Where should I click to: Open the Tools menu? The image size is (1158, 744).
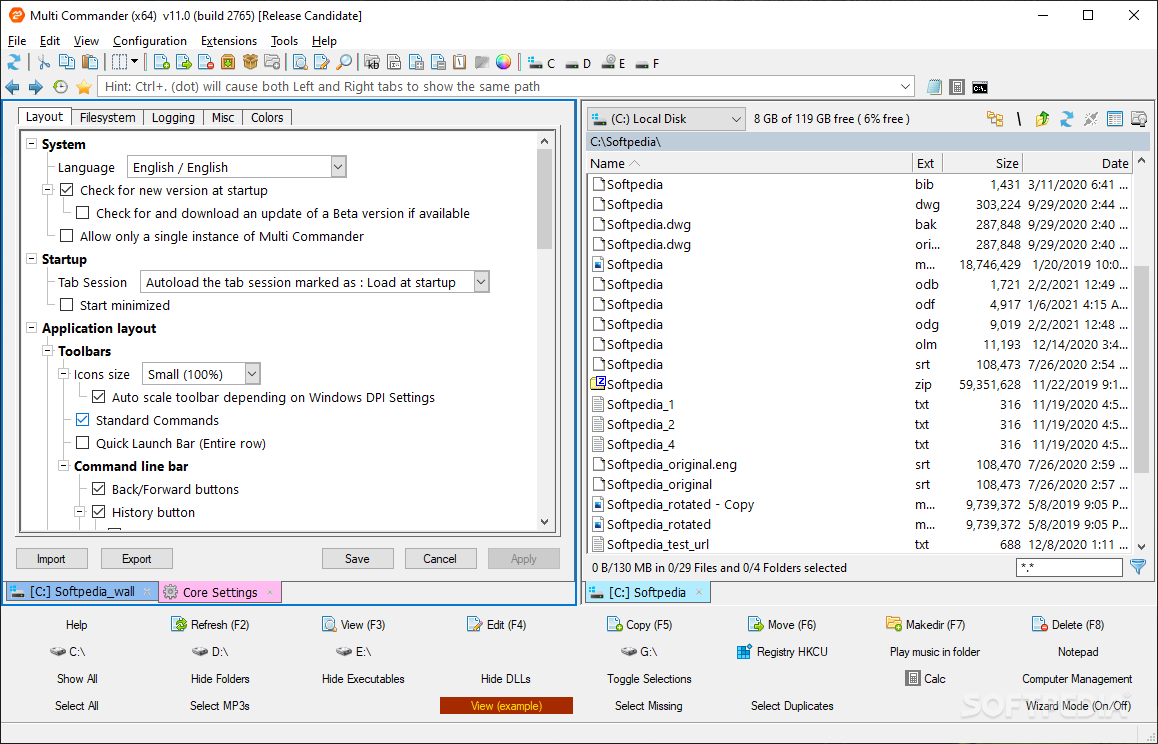click(x=284, y=41)
